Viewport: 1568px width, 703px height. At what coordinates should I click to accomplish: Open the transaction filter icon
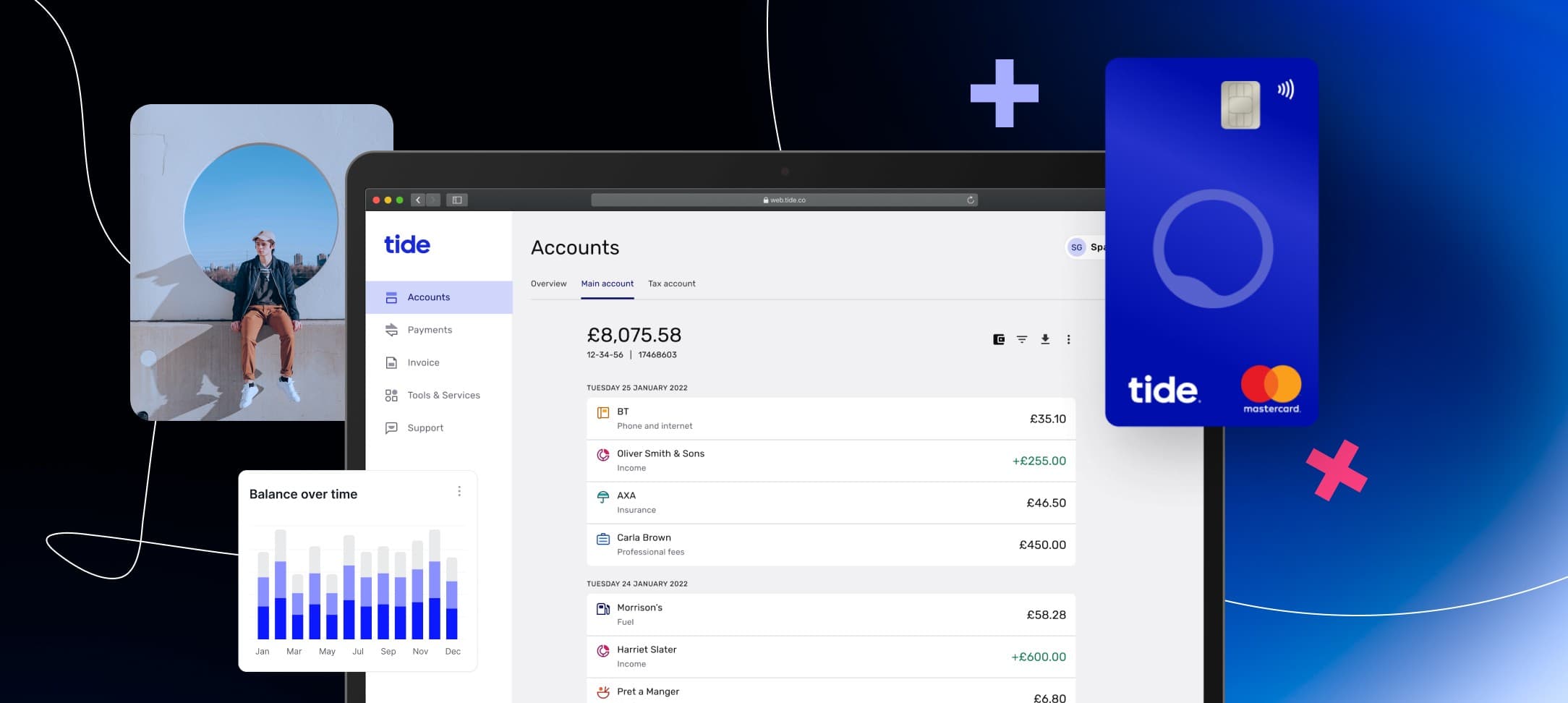click(1022, 339)
